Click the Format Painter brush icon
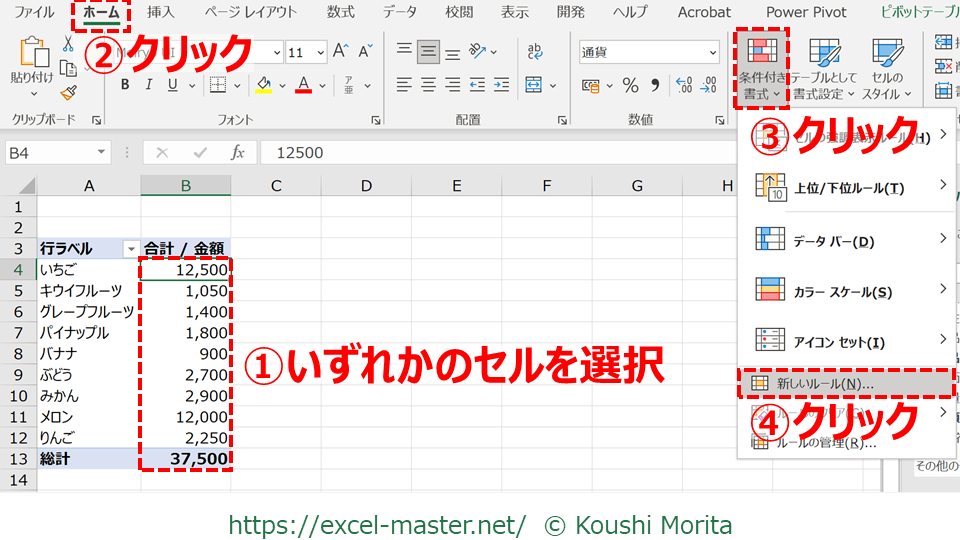Image resolution: width=960 pixels, height=540 pixels. 68,92
